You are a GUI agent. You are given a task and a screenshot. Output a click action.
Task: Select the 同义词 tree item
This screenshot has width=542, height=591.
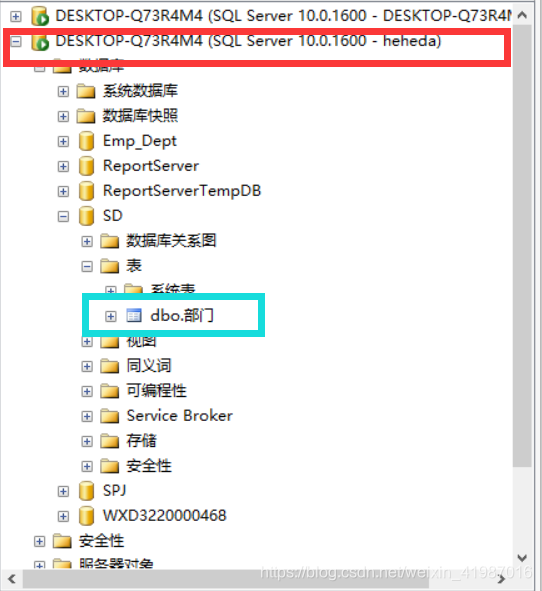149,366
